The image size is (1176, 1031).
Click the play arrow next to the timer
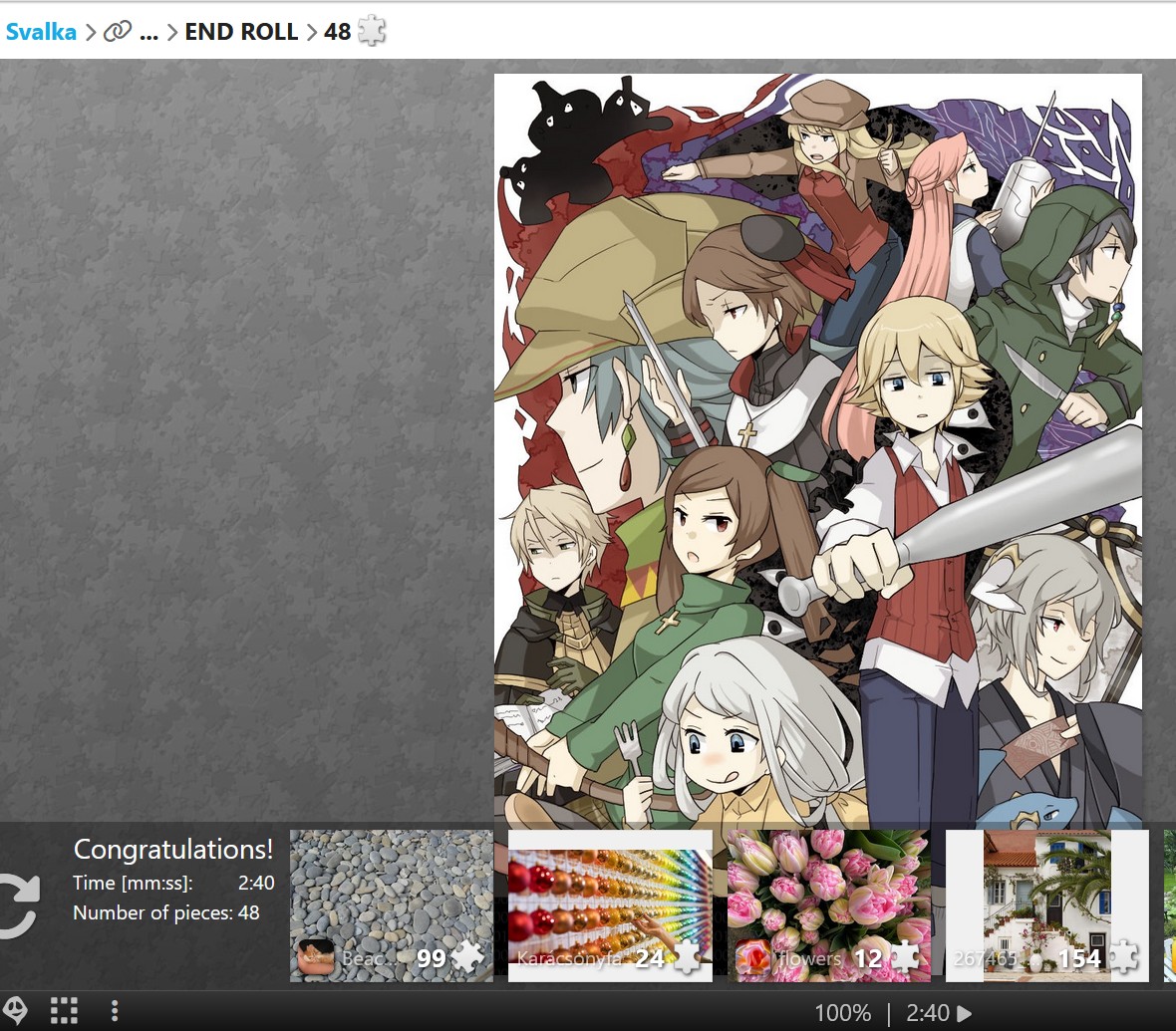coord(965,1014)
